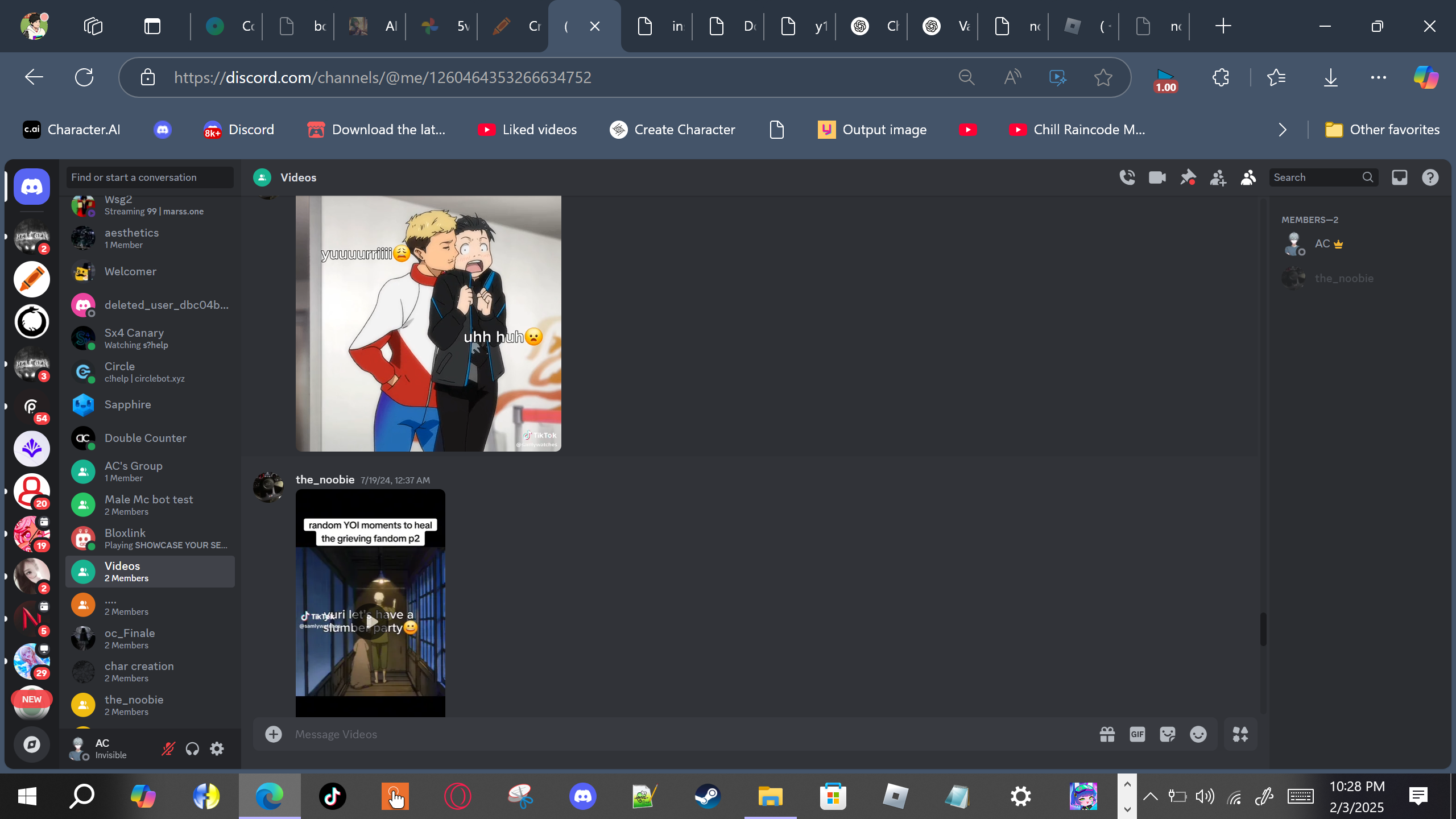The height and width of the screenshot is (819, 1456).
Task: Open the gift Nitro icon
Action: [1107, 734]
